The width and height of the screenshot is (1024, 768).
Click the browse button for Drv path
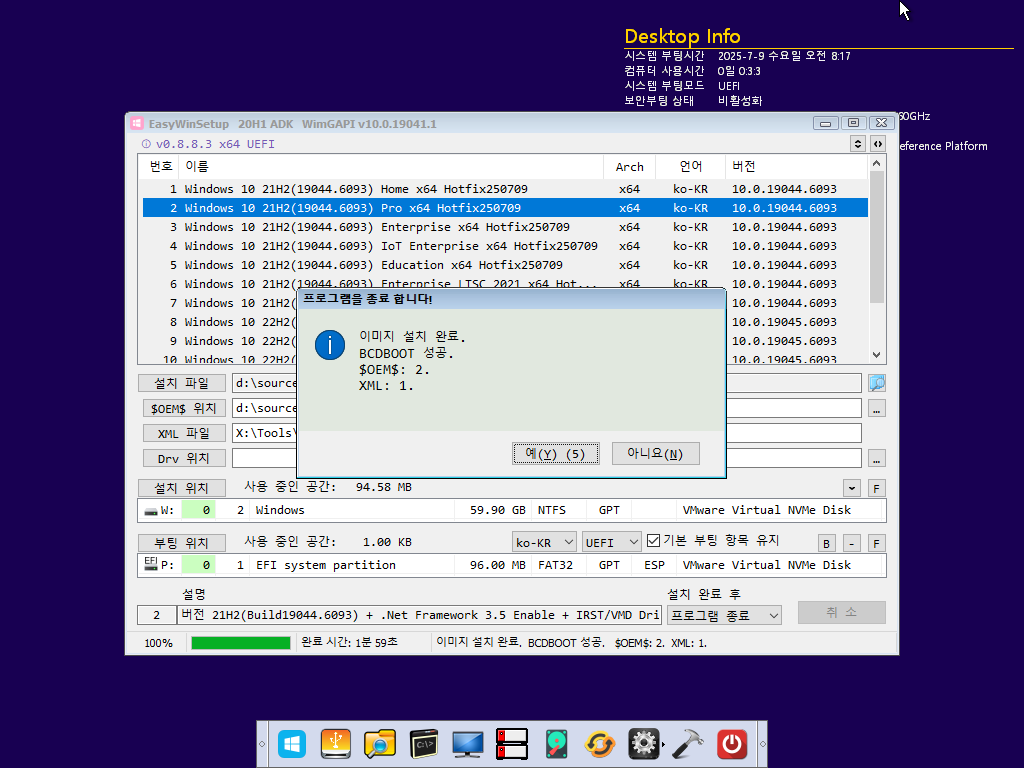pos(876,458)
